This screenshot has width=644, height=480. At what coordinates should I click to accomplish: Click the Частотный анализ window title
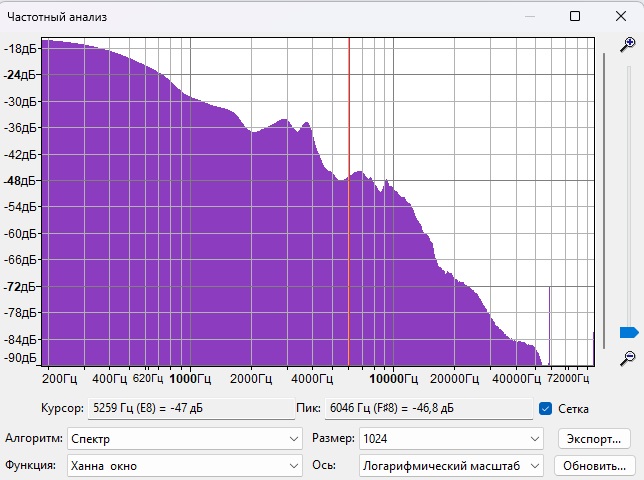pos(57,17)
